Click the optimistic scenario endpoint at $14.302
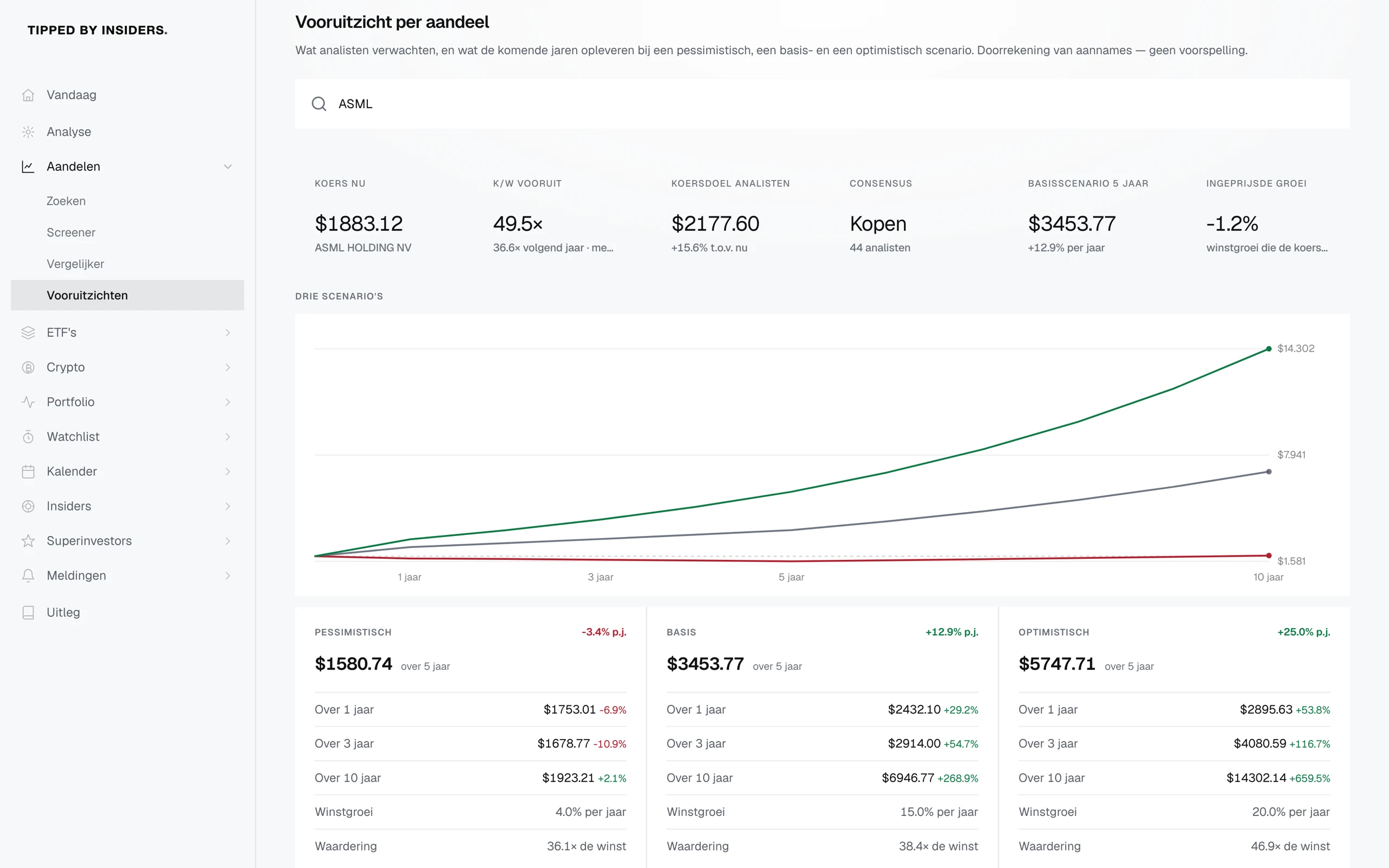The height and width of the screenshot is (868, 1389). (x=1269, y=349)
